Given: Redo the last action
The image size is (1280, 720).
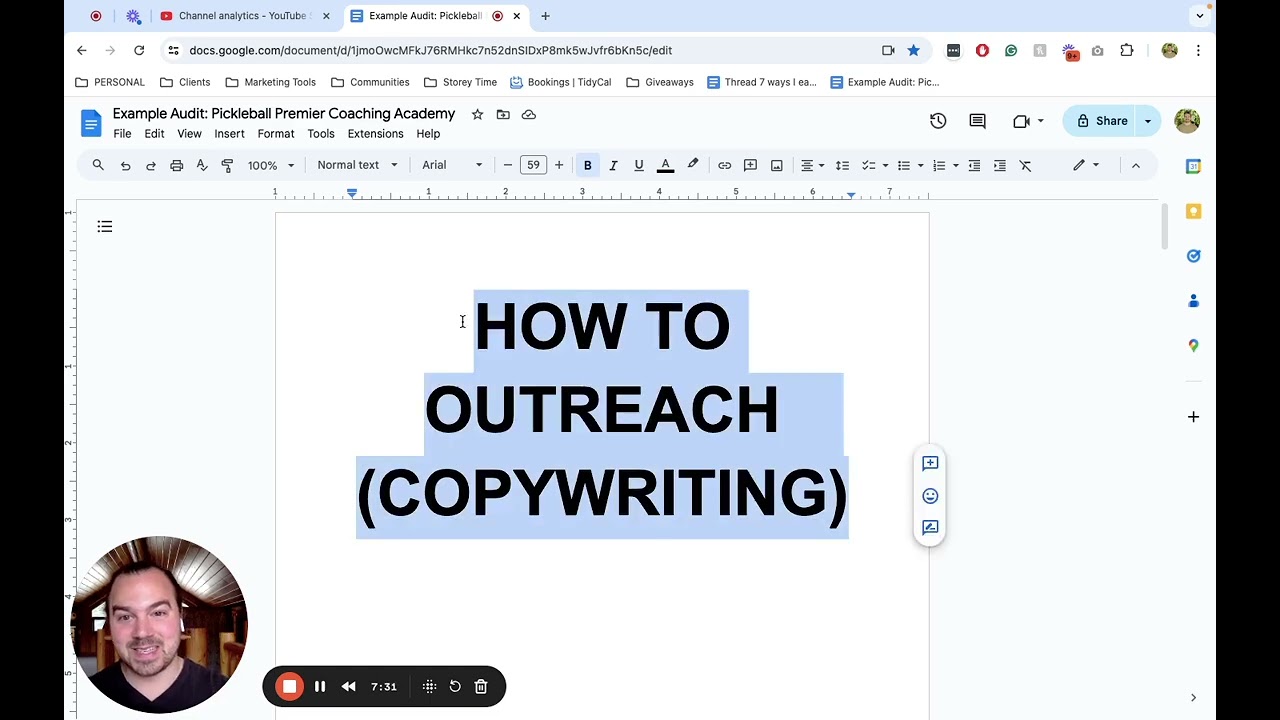Looking at the screenshot, I should (x=151, y=165).
